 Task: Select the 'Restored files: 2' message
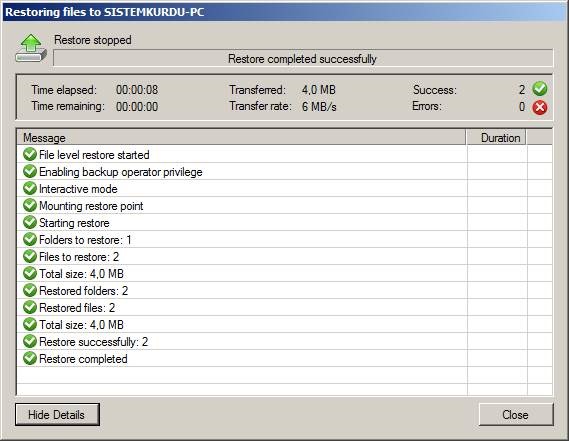[77, 308]
